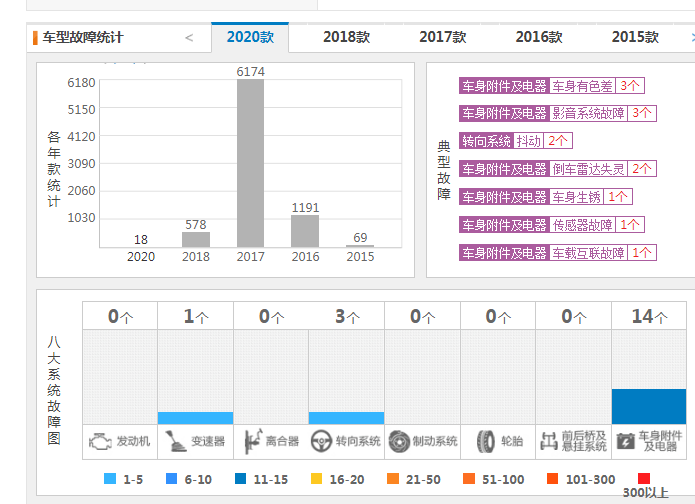Click the battery icon for 车身附件及电器
The width and height of the screenshot is (695, 504).
(626, 441)
